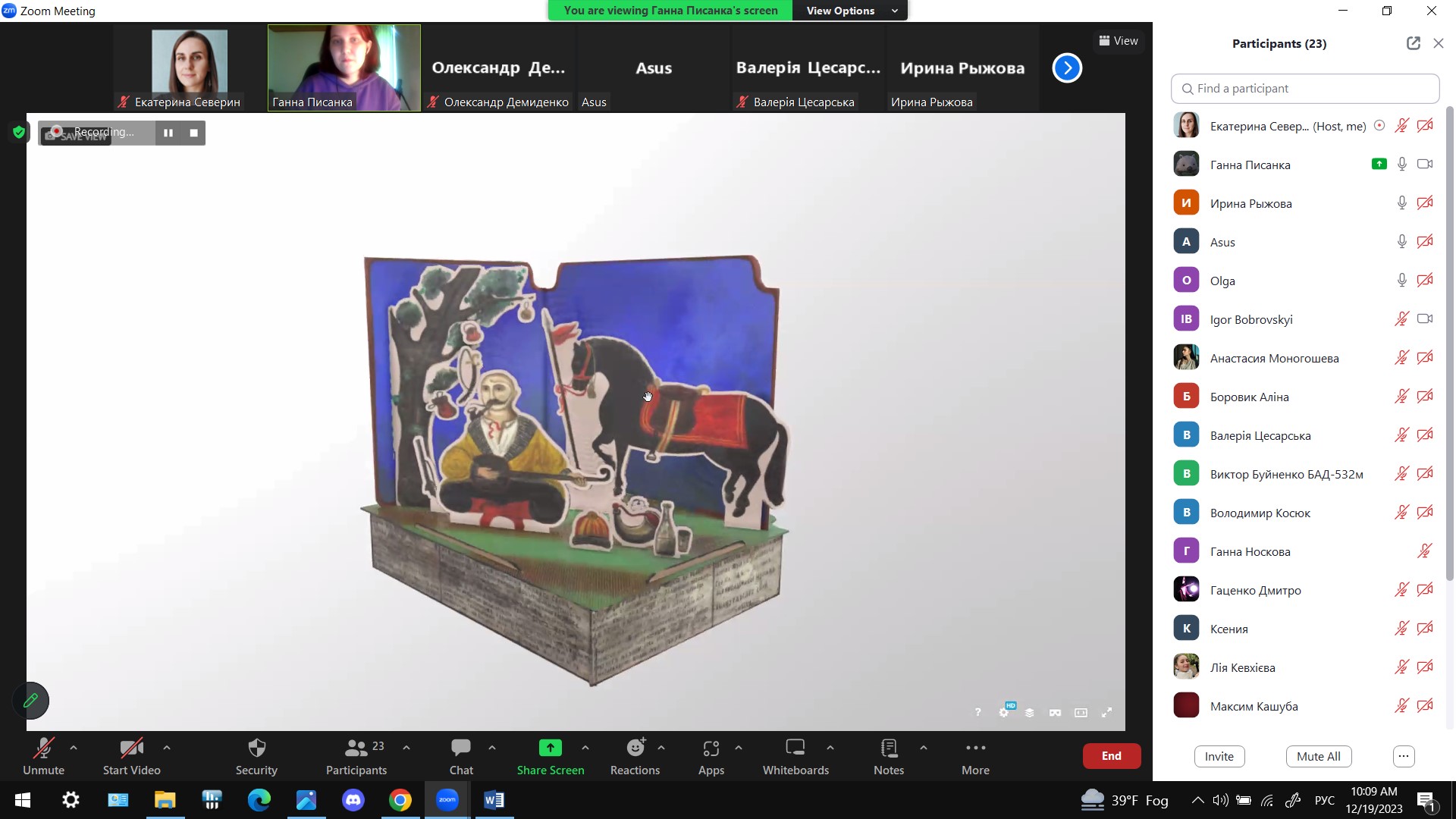
Task: Open the Chat panel
Action: [460, 748]
